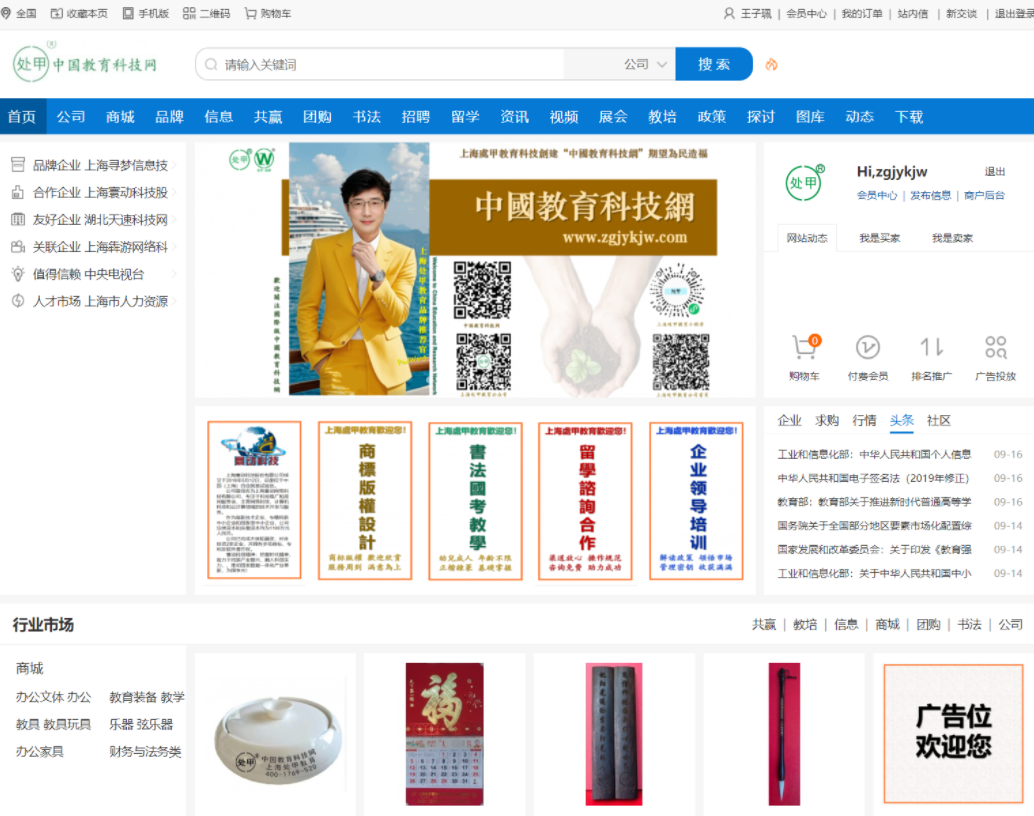Image resolution: width=1034 pixels, height=816 pixels.
Task: Expand the 人才市场 row chevron
Action: [x=175, y=301]
